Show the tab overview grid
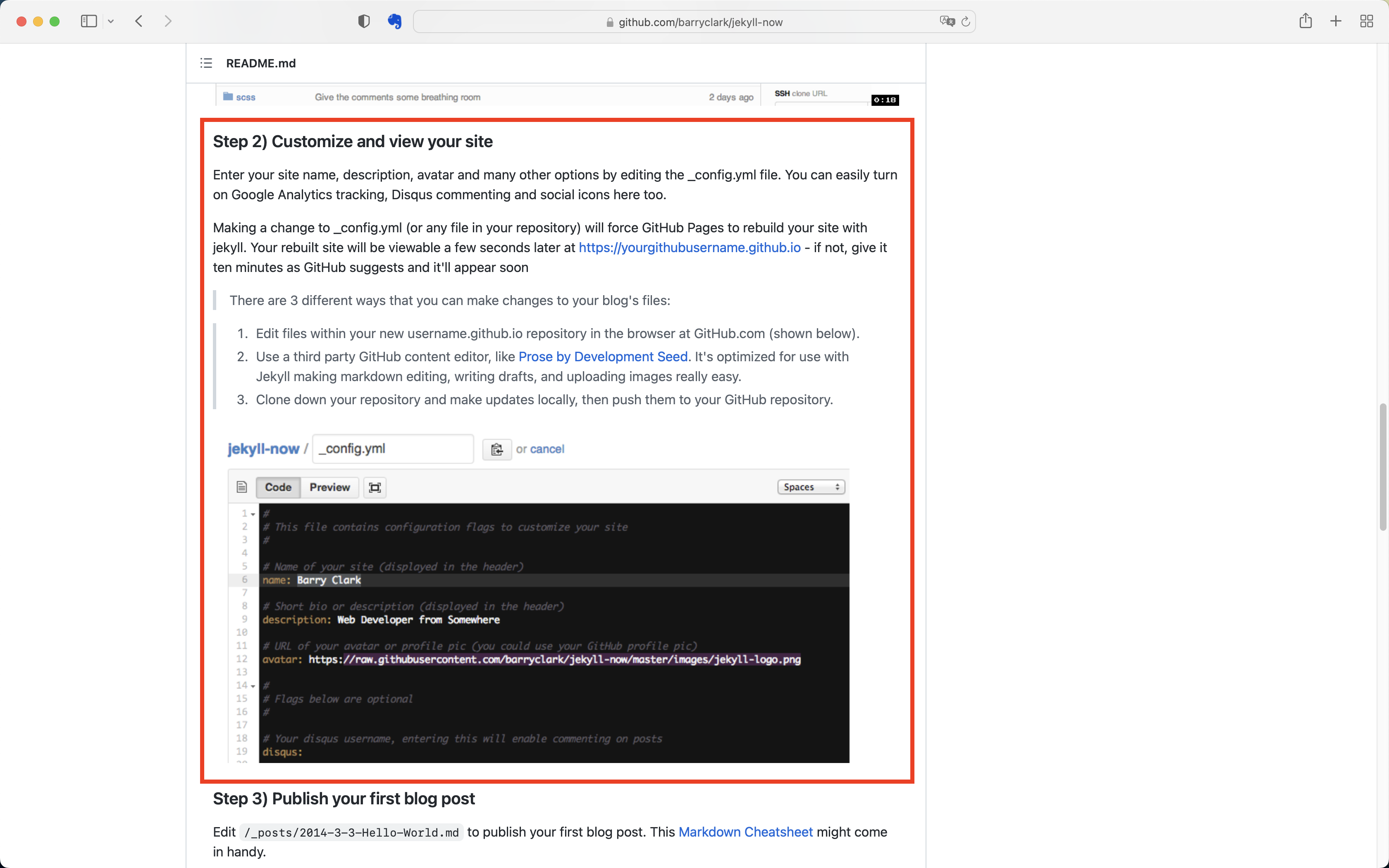Screen dimensions: 1389x868 [1367, 21]
